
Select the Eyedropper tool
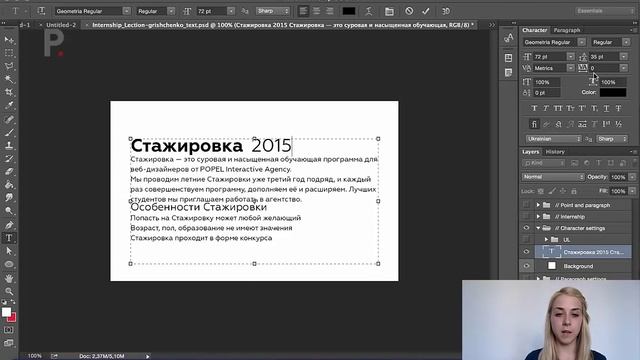[x=9, y=105]
